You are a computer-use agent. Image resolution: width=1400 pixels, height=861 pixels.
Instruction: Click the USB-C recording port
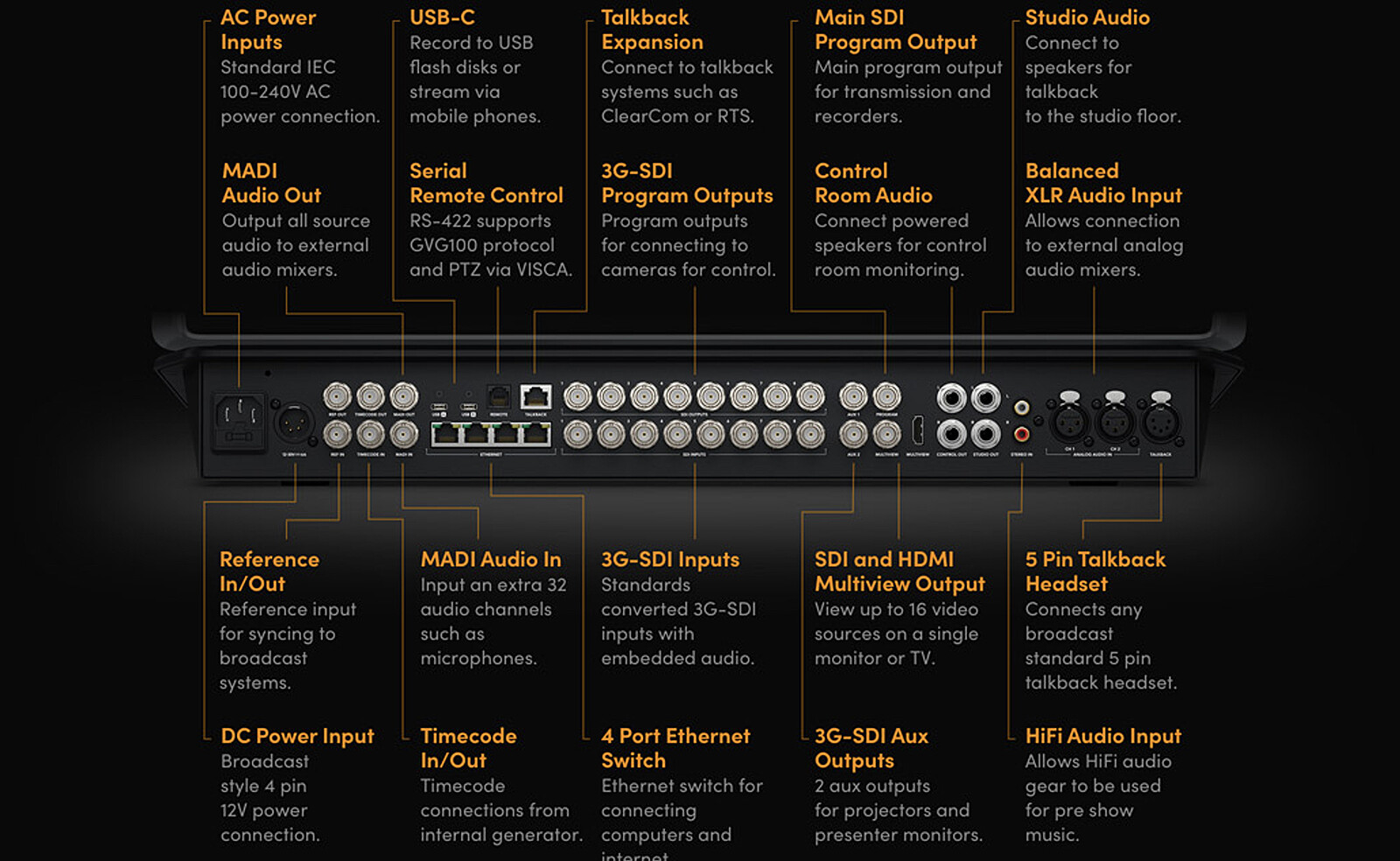point(438,406)
